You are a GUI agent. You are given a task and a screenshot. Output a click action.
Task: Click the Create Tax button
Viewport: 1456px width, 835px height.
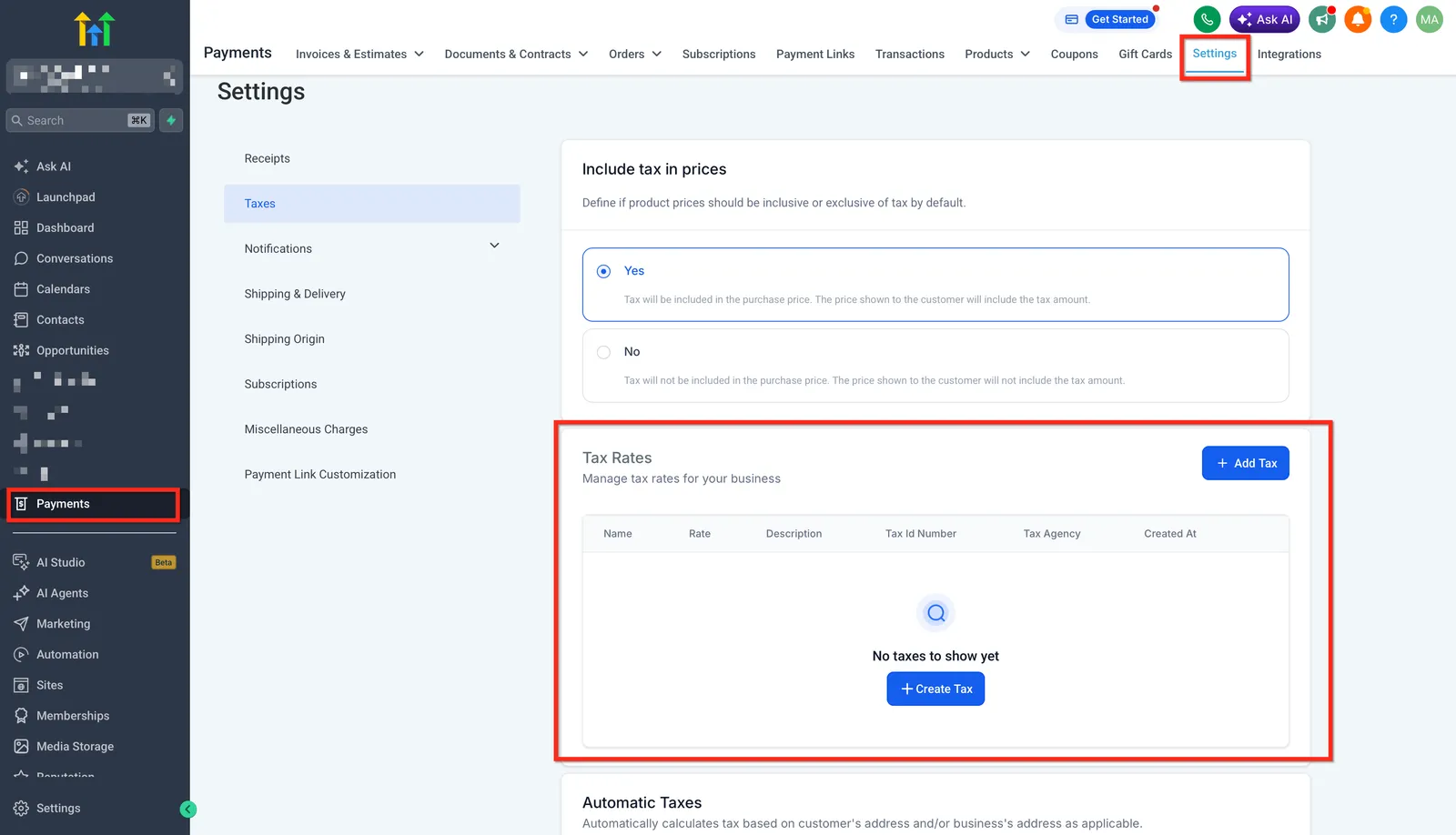(x=935, y=689)
